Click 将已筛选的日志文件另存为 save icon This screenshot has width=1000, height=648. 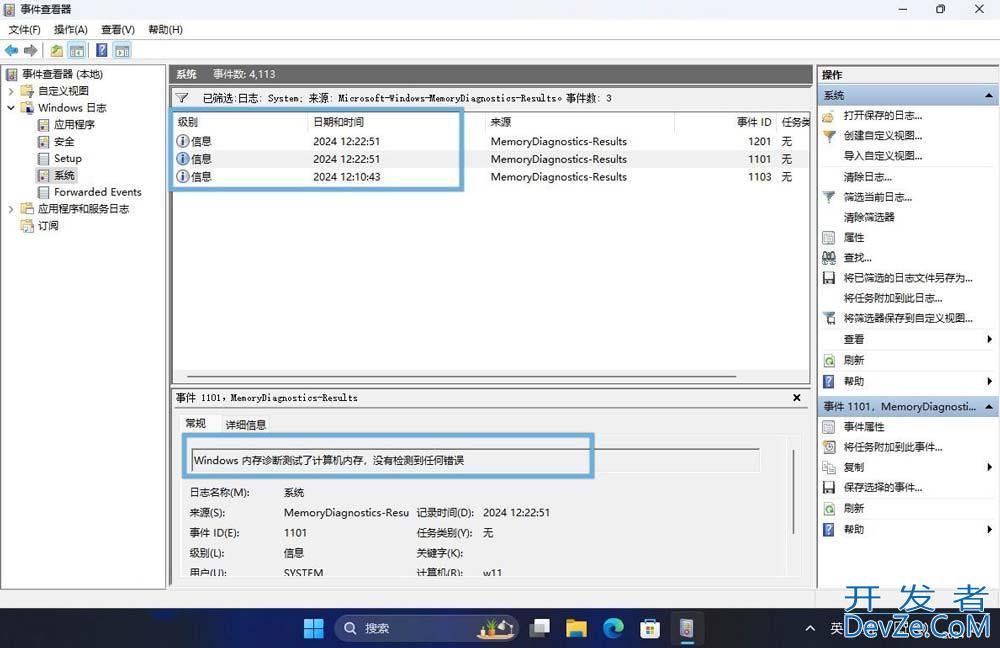(828, 278)
